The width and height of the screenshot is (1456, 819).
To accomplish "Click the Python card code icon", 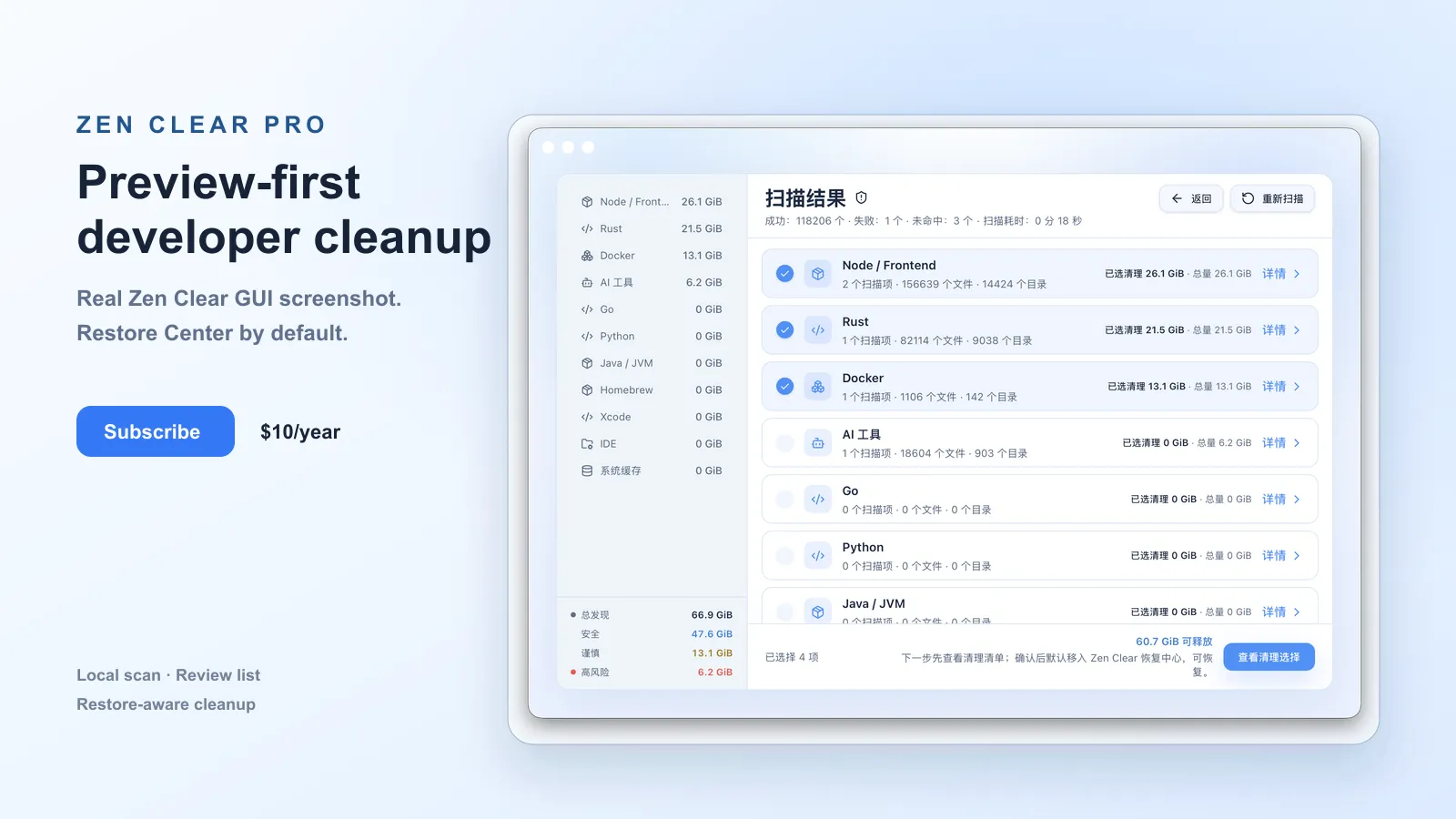I will [818, 556].
